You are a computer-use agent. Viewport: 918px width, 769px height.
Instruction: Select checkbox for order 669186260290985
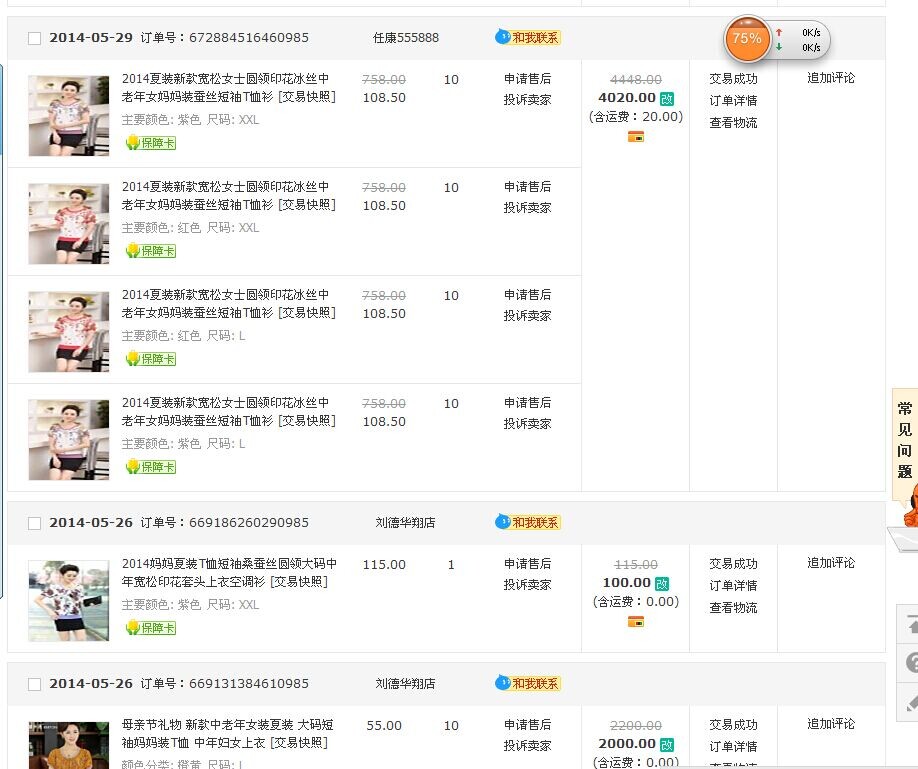click(35, 524)
